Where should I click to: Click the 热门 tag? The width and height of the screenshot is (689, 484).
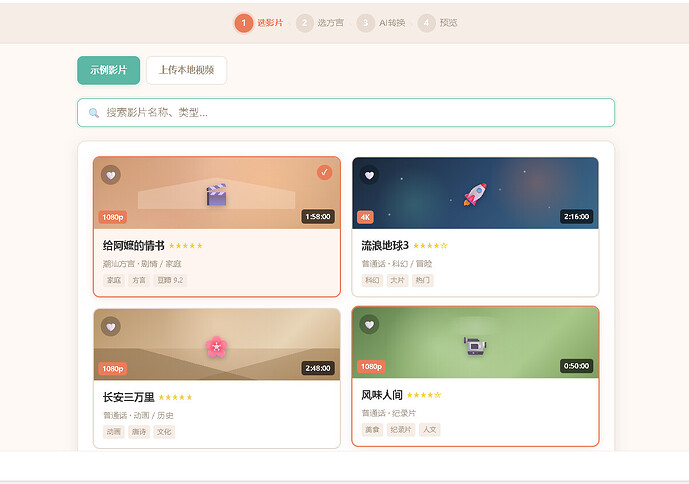point(423,280)
